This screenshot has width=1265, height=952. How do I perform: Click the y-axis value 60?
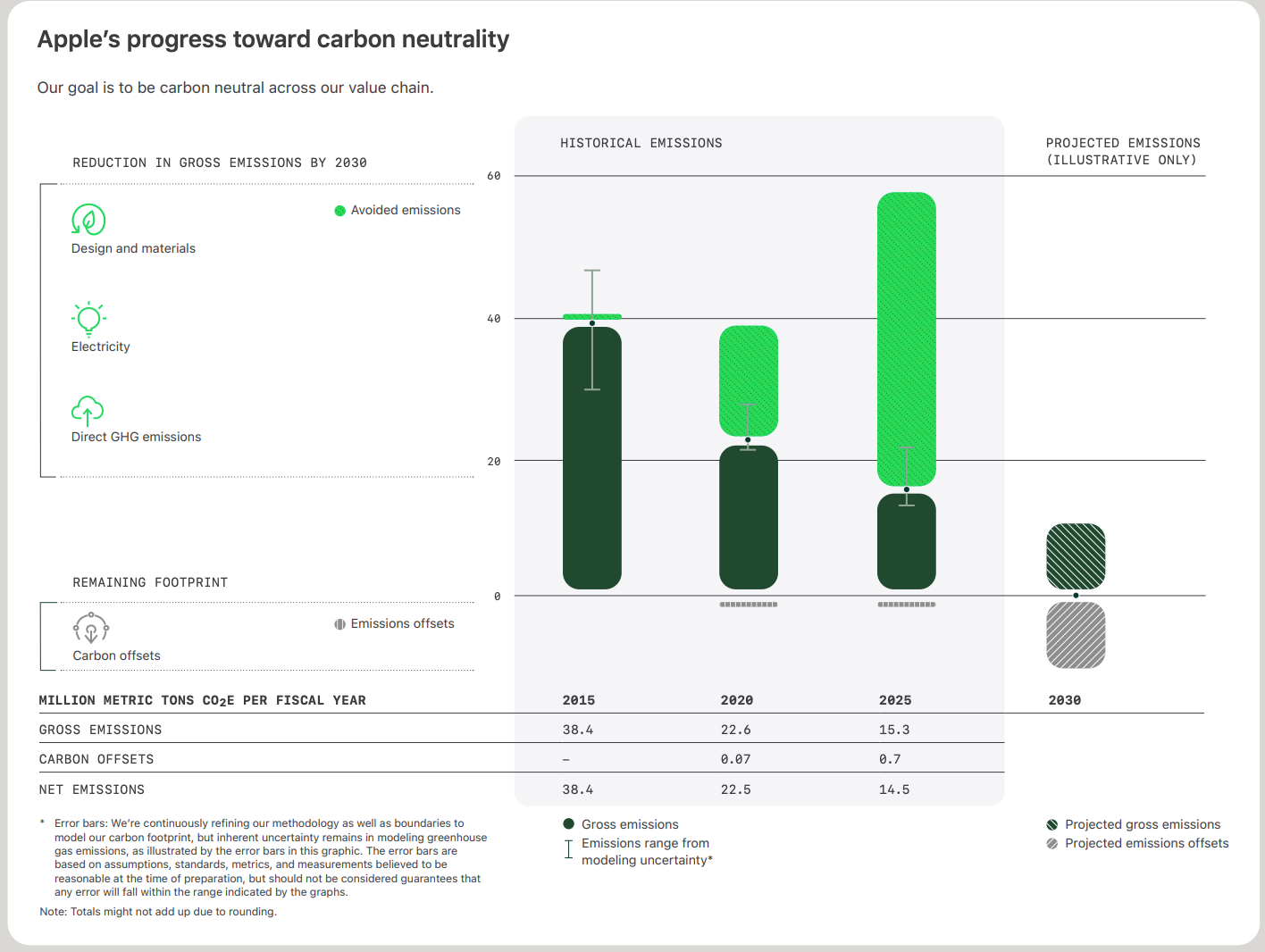(x=494, y=176)
